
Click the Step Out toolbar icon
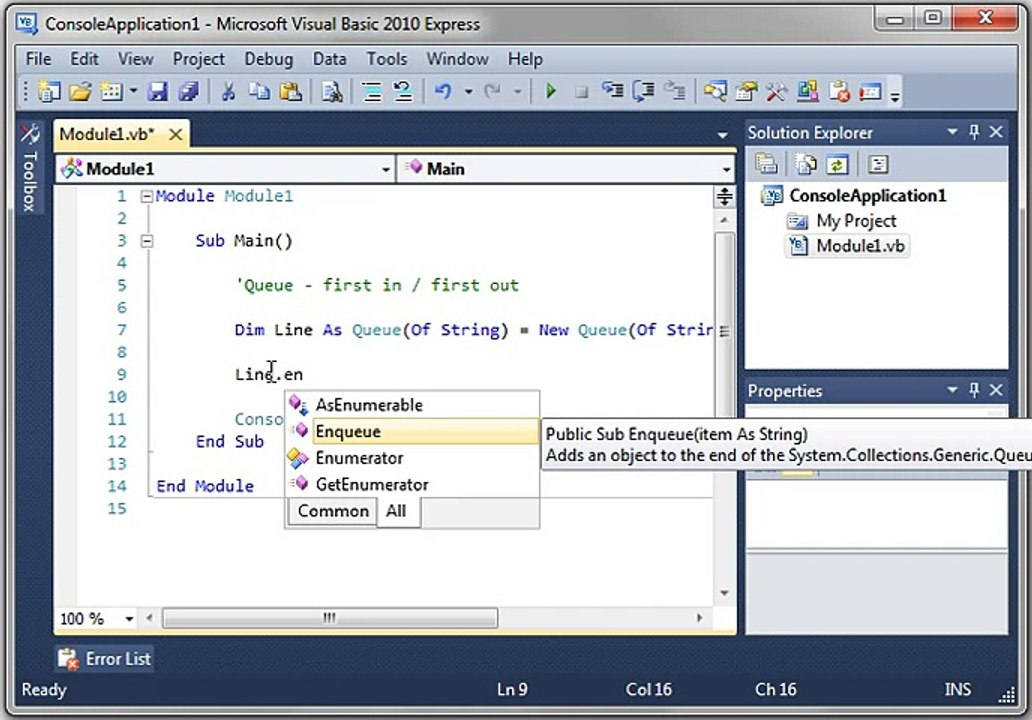coord(674,91)
